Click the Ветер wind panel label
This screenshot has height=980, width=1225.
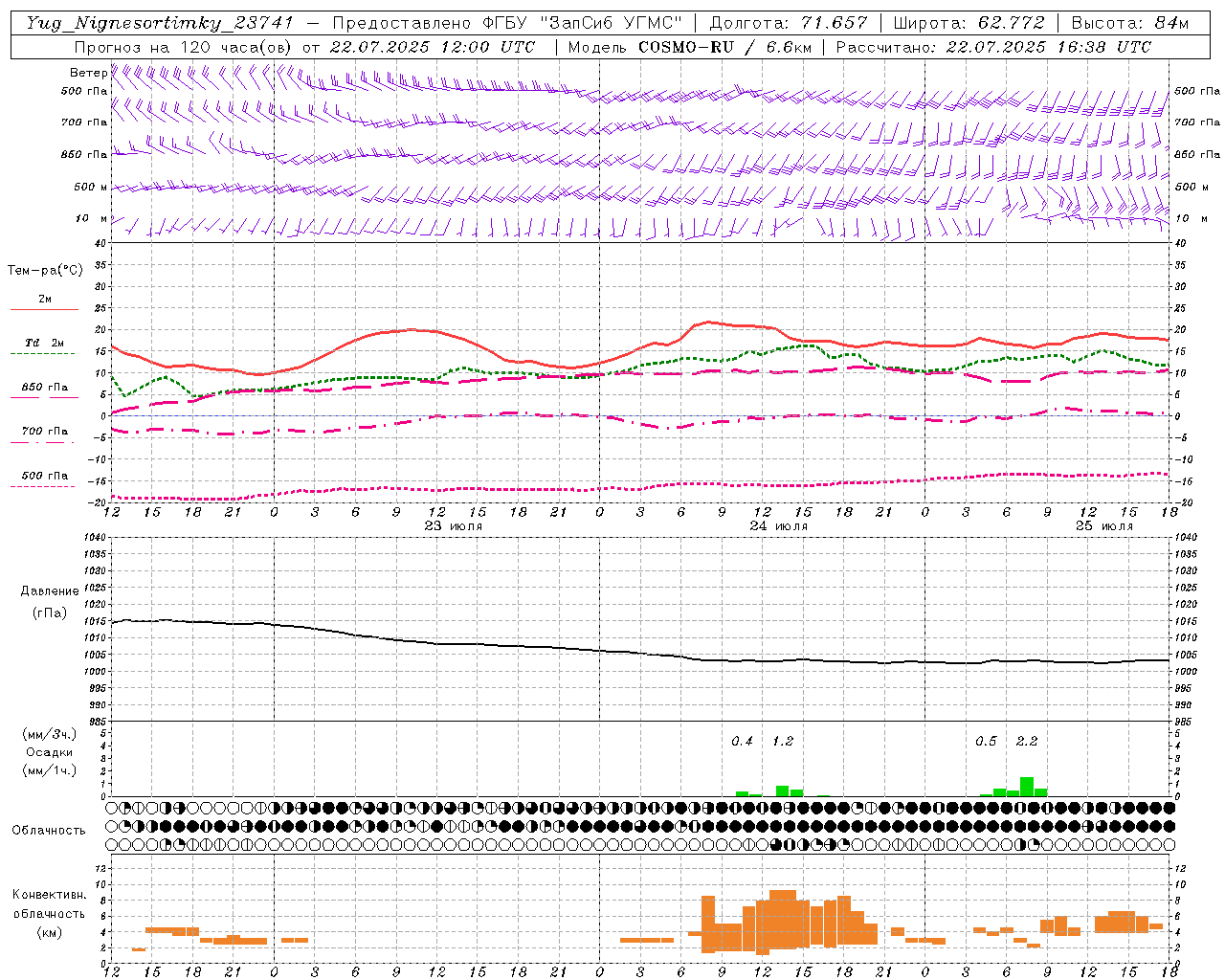(88, 73)
